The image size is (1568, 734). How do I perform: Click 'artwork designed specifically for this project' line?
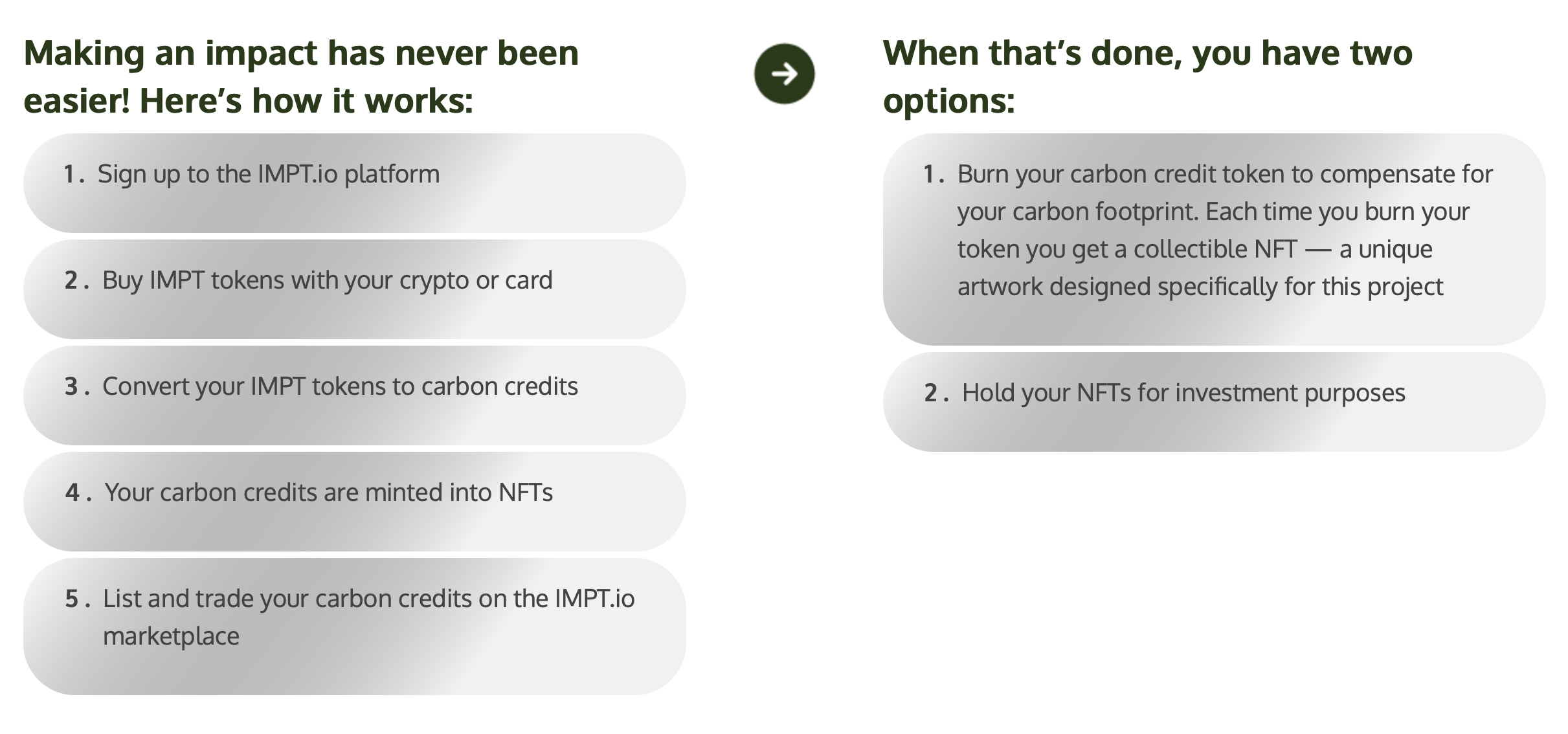point(1200,287)
